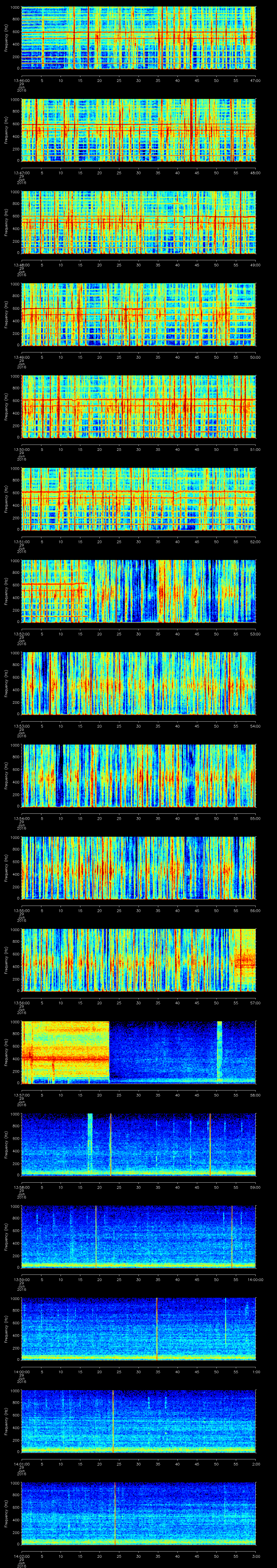Click the '13:49:00' start time label
This screenshot has height=1568, width=277.
[21, 357]
